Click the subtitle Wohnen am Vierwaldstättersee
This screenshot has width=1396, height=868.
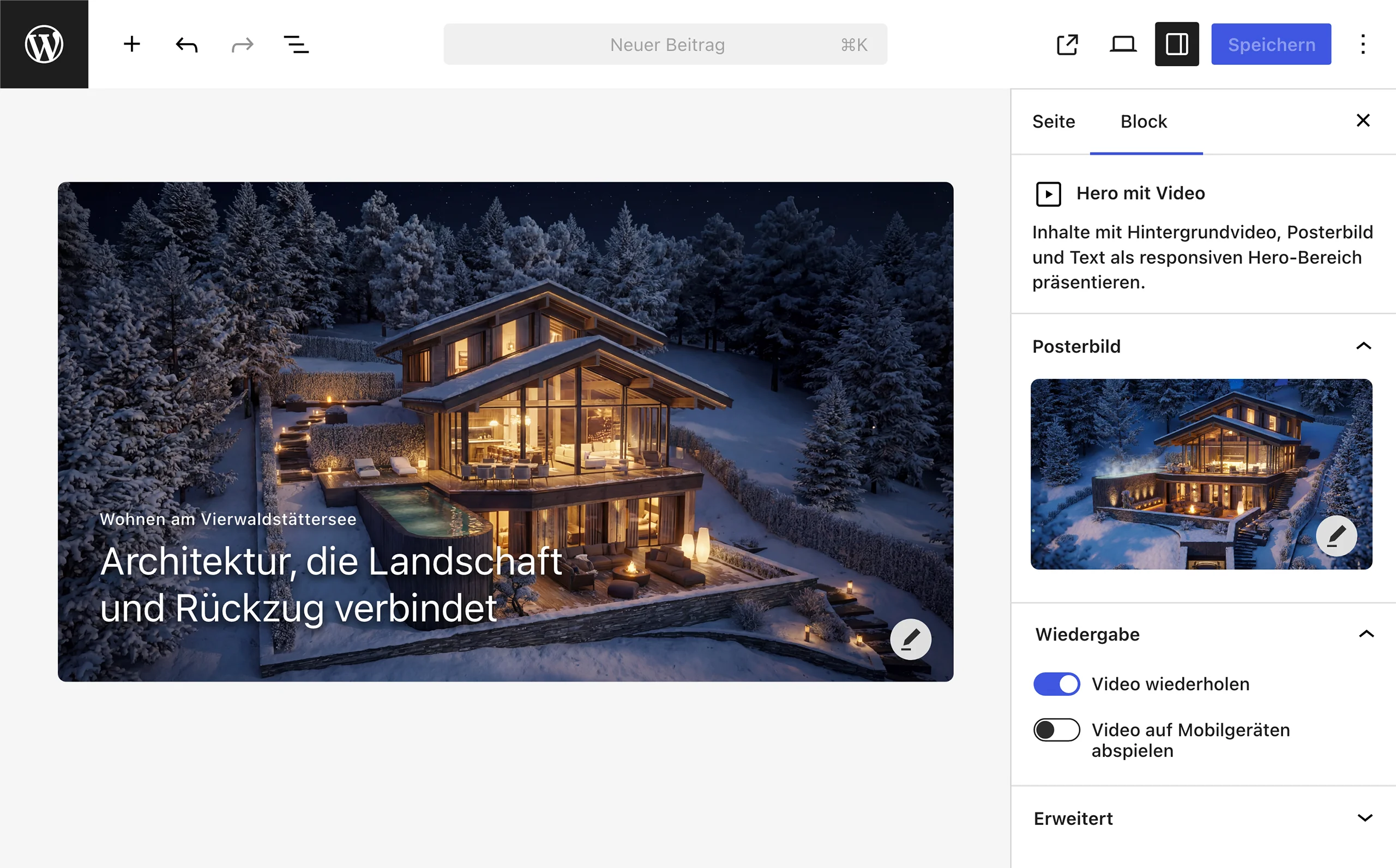pos(228,519)
